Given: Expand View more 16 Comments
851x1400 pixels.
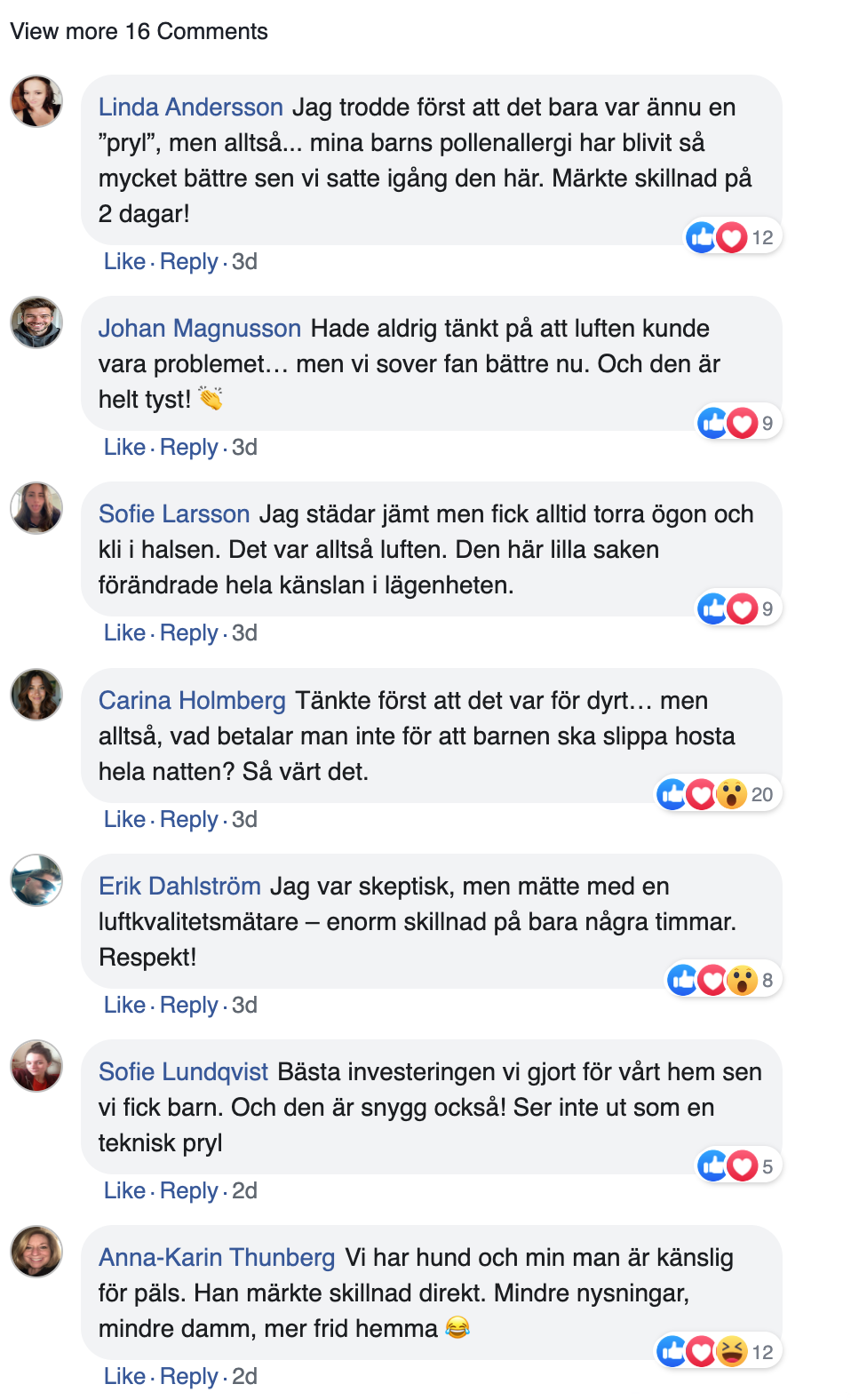Looking at the screenshot, I should [x=139, y=32].
